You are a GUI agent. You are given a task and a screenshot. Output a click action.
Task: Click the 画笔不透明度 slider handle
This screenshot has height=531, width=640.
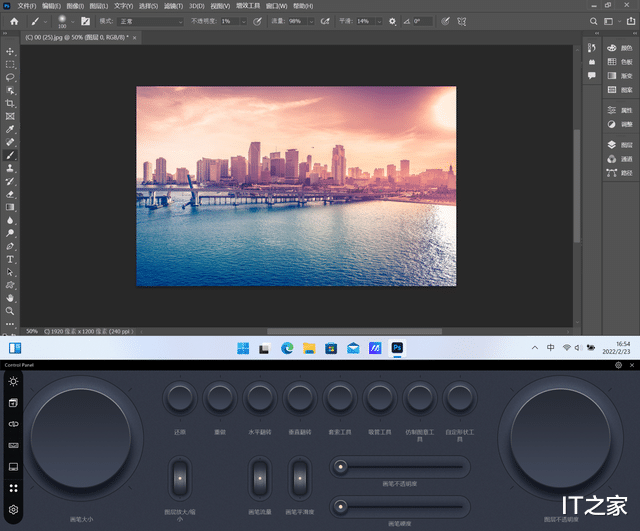click(x=342, y=466)
